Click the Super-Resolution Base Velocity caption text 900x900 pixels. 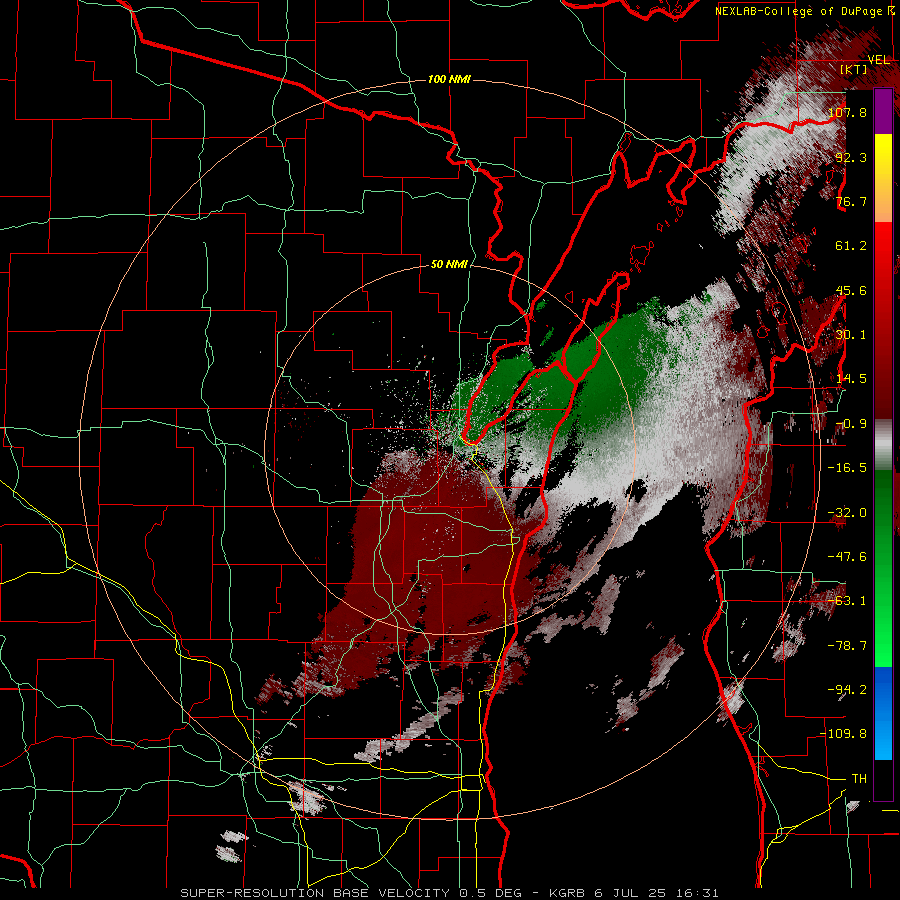click(449, 893)
